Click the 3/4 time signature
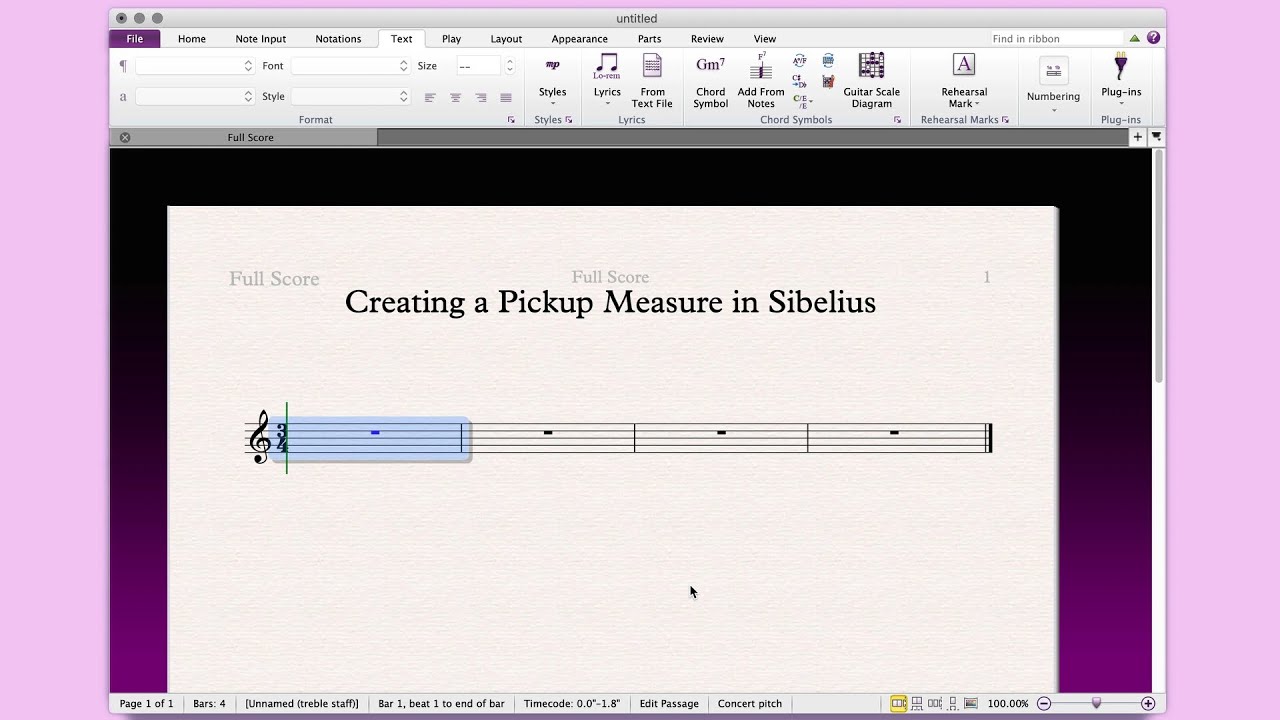Screen dimensions: 1280x720 click(x=281, y=438)
